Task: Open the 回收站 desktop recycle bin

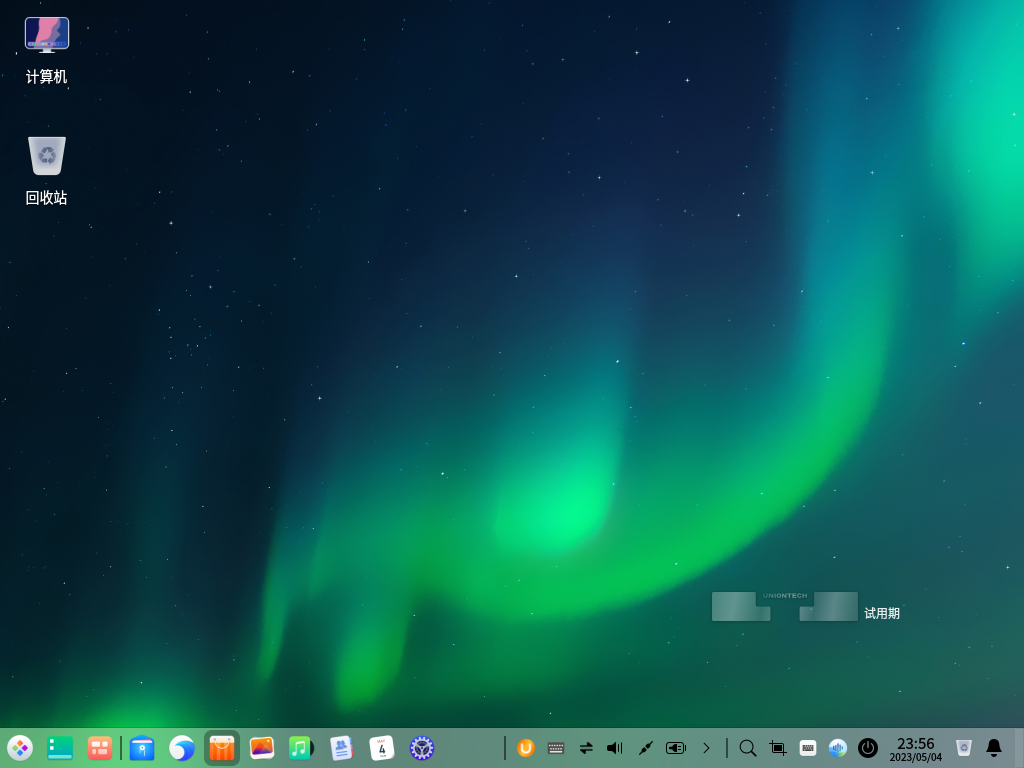Action: [x=46, y=171]
